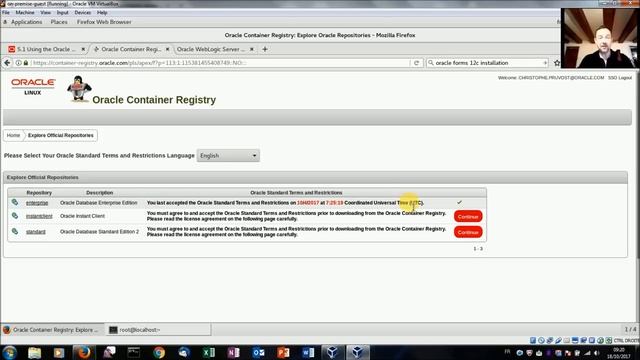Click the webcam video thumbnail
This screenshot has height=360, width=640.
(x=600, y=38)
